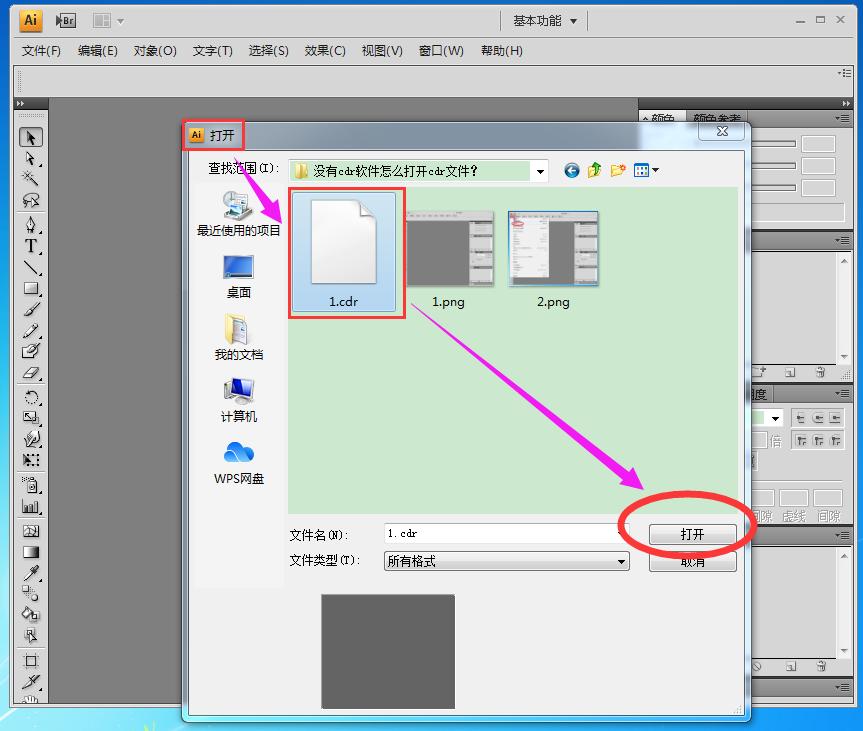Image resolution: width=863 pixels, height=731 pixels.
Task: Click the Gradient swatch in the toolbar
Action: pos(31,551)
